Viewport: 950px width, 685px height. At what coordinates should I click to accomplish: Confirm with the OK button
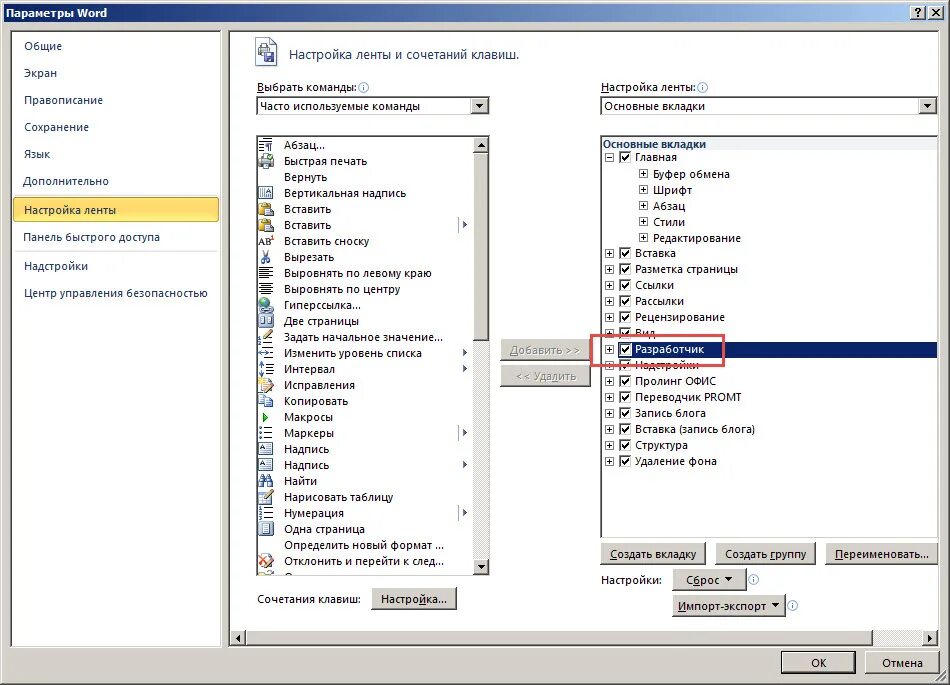[819, 663]
